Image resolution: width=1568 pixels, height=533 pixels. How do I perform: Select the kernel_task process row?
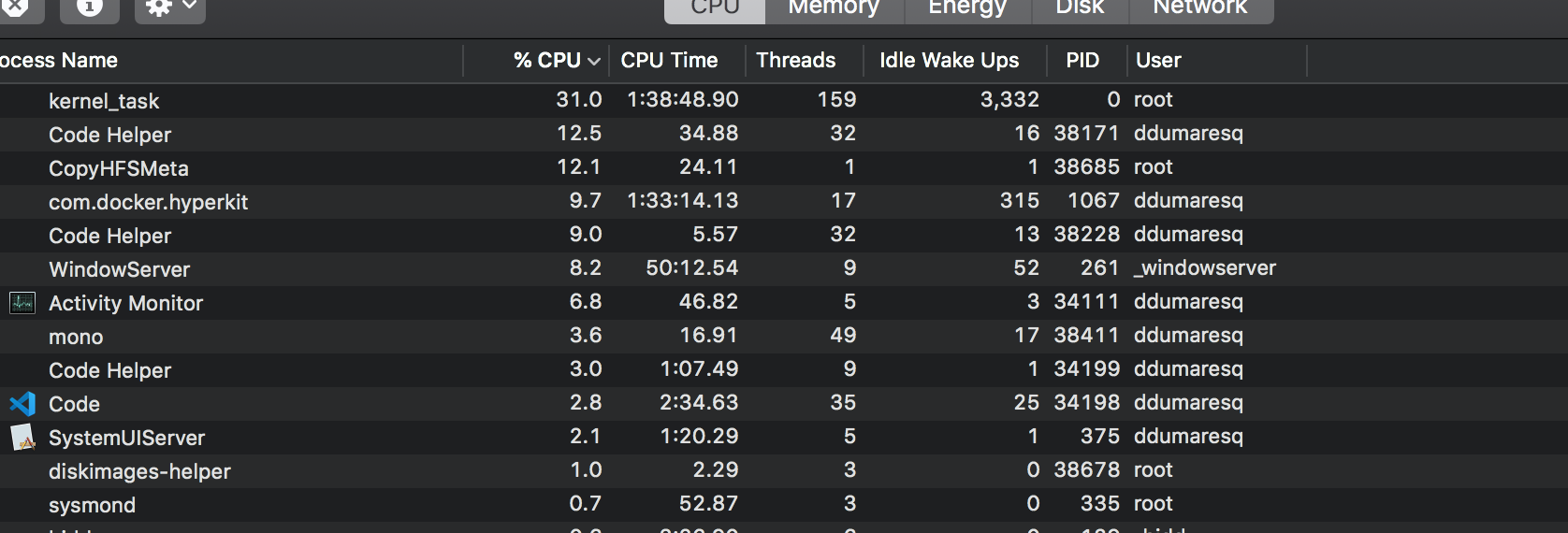click(784, 100)
